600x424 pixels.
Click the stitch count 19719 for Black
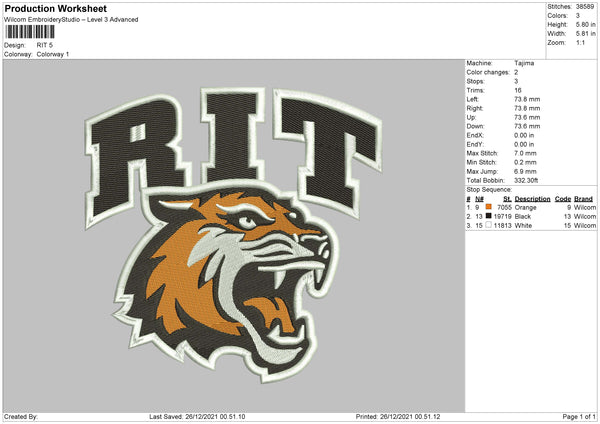[502, 217]
